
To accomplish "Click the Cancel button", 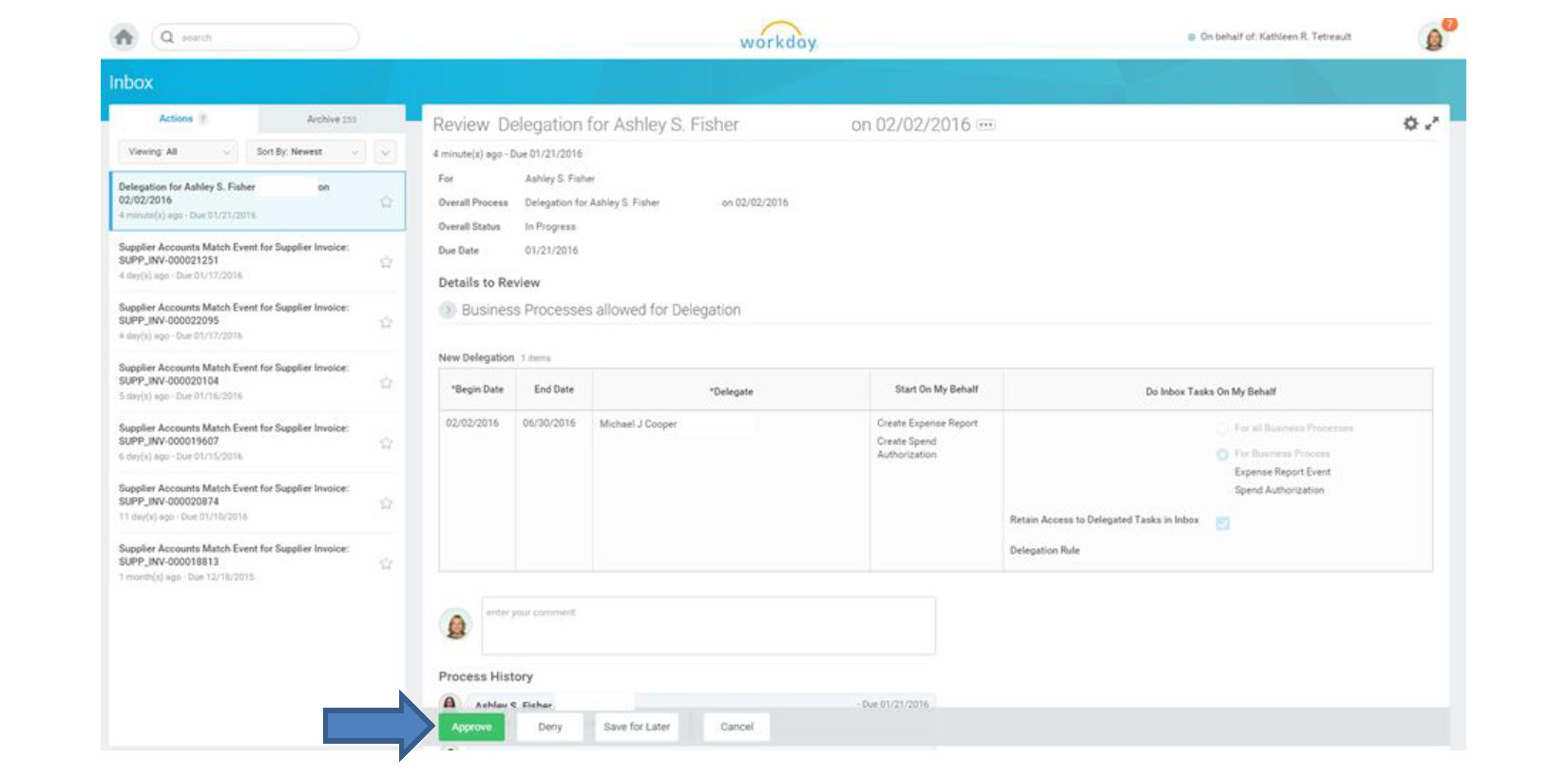I will (736, 727).
